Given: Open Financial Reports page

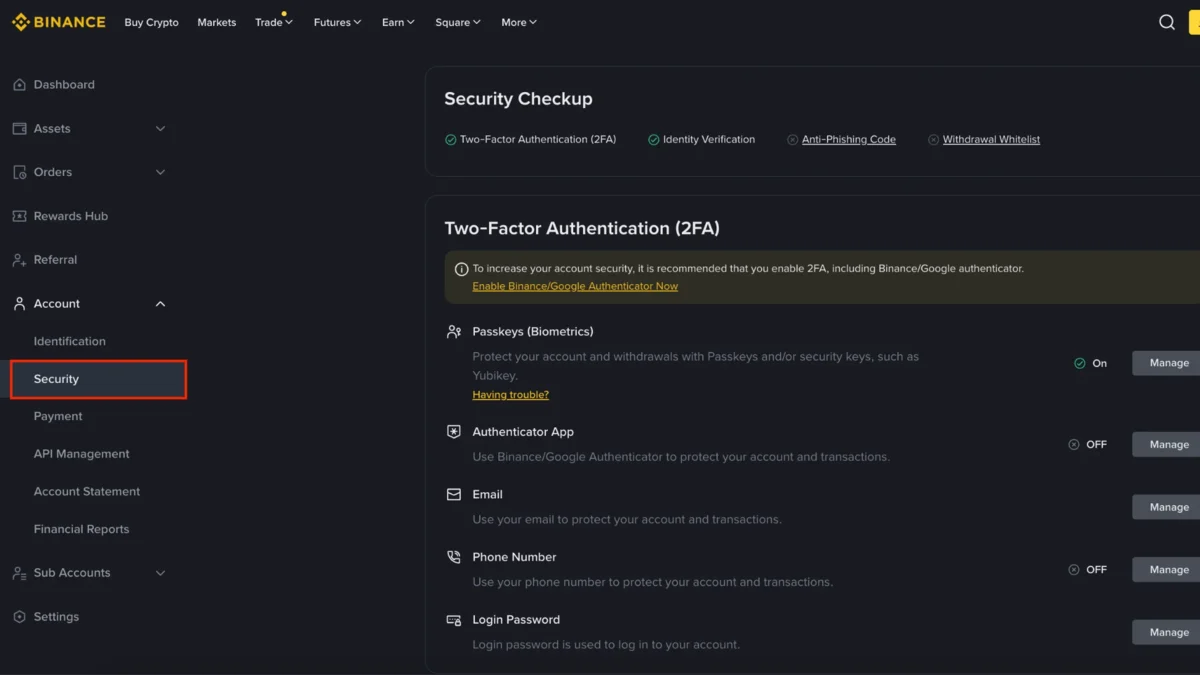Looking at the screenshot, I should click(81, 529).
